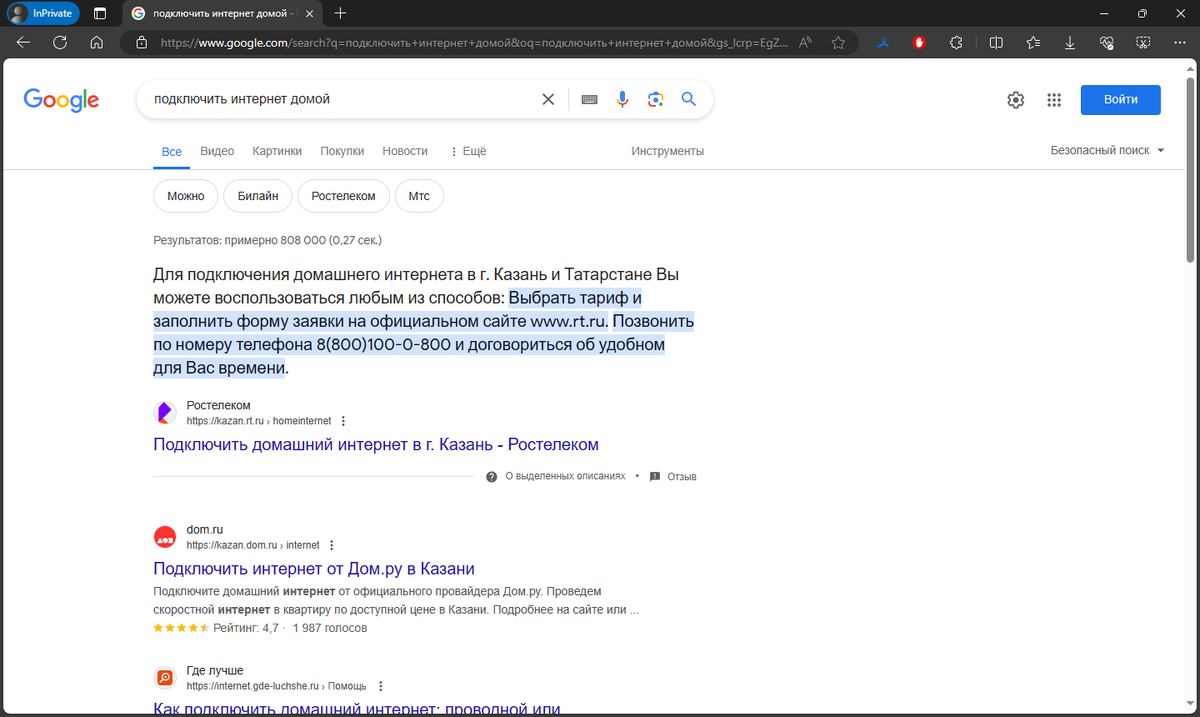This screenshot has width=1200, height=717.
Task: Go to the browser home page
Action: pos(96,43)
